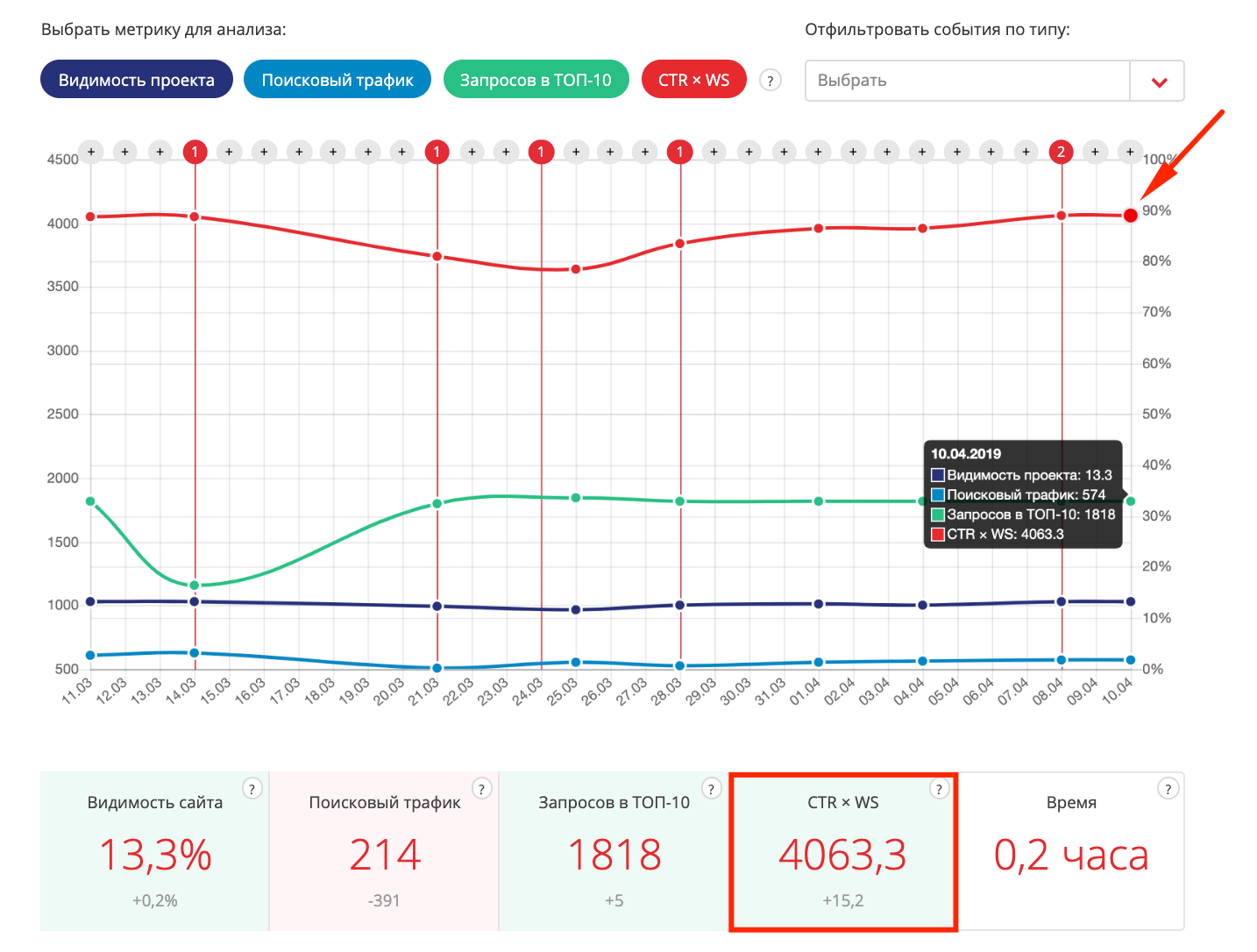This screenshot has height=952, width=1257.
Task: Click help icon on CTR × WS card
Action: [x=939, y=789]
